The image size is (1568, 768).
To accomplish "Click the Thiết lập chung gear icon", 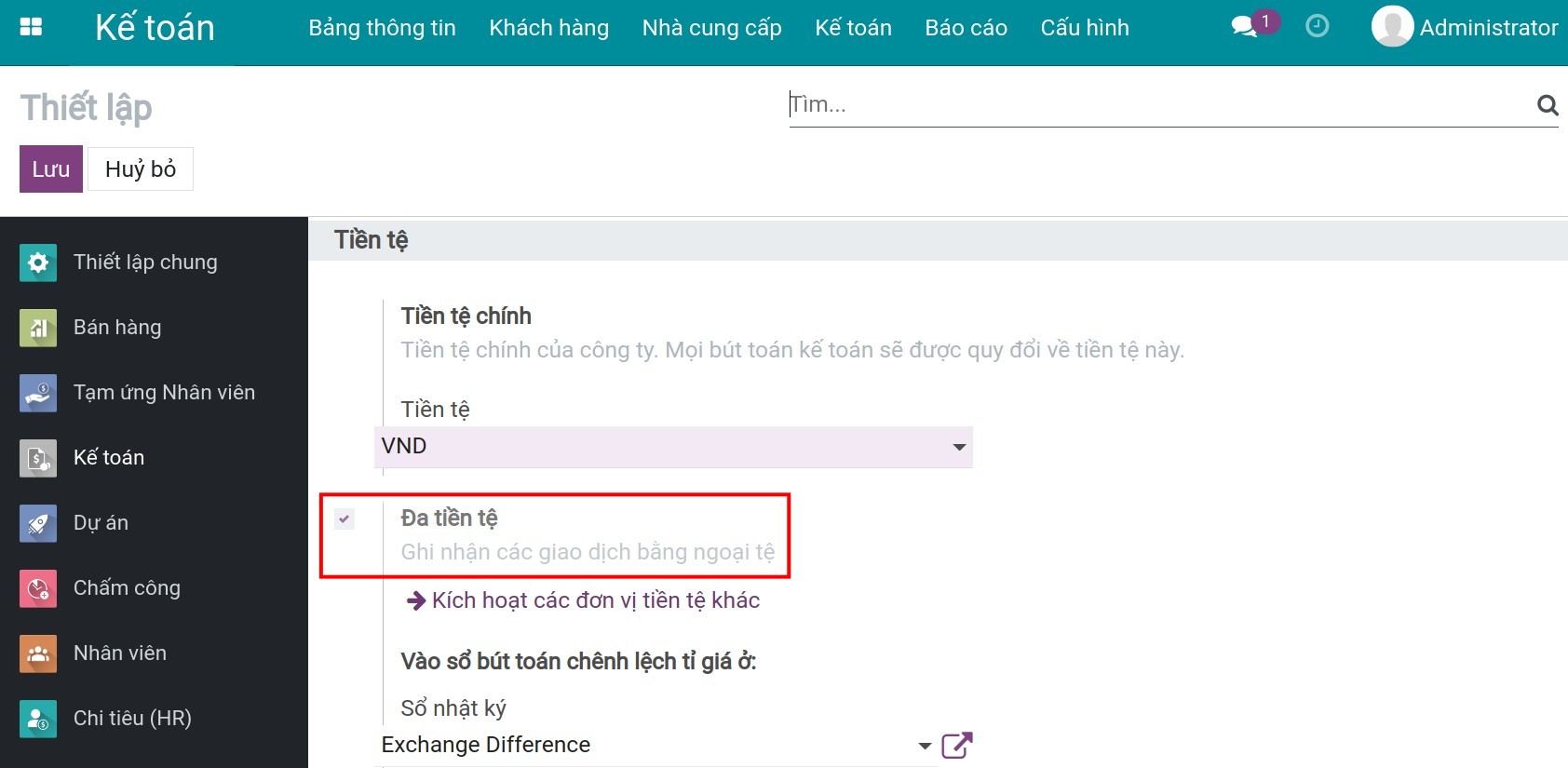I will click(x=38, y=263).
